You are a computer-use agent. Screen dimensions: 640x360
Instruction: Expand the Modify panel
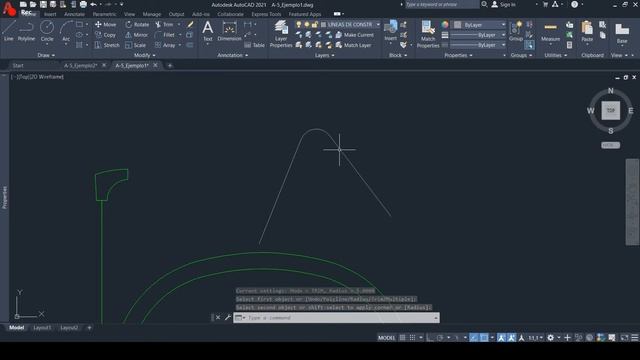(144, 55)
